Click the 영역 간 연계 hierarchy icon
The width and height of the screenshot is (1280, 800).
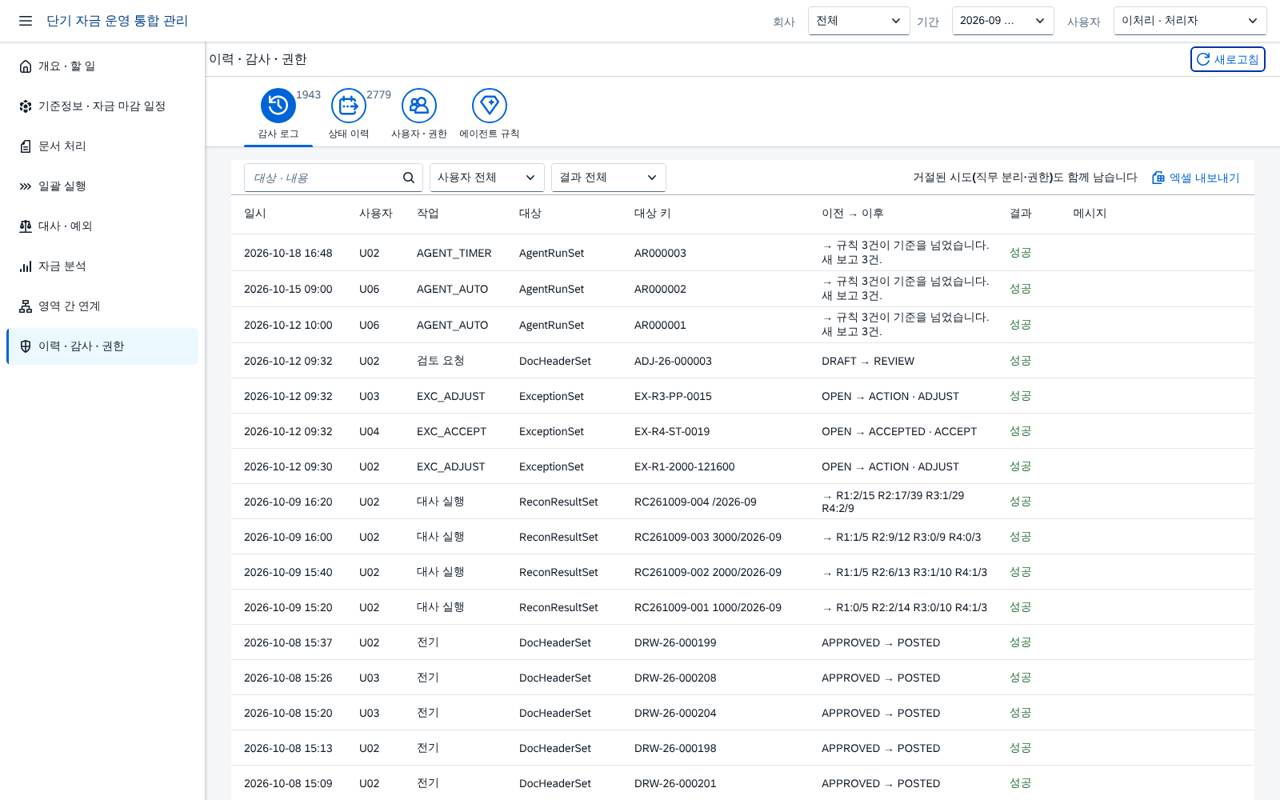26,306
